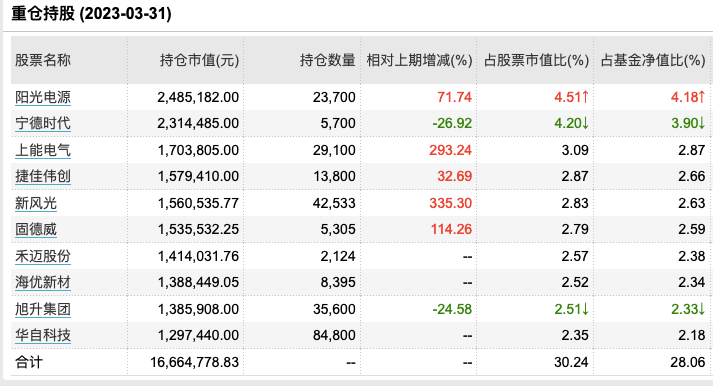
Task: Open the 禾迈股份 stock link
Action: coord(43,256)
